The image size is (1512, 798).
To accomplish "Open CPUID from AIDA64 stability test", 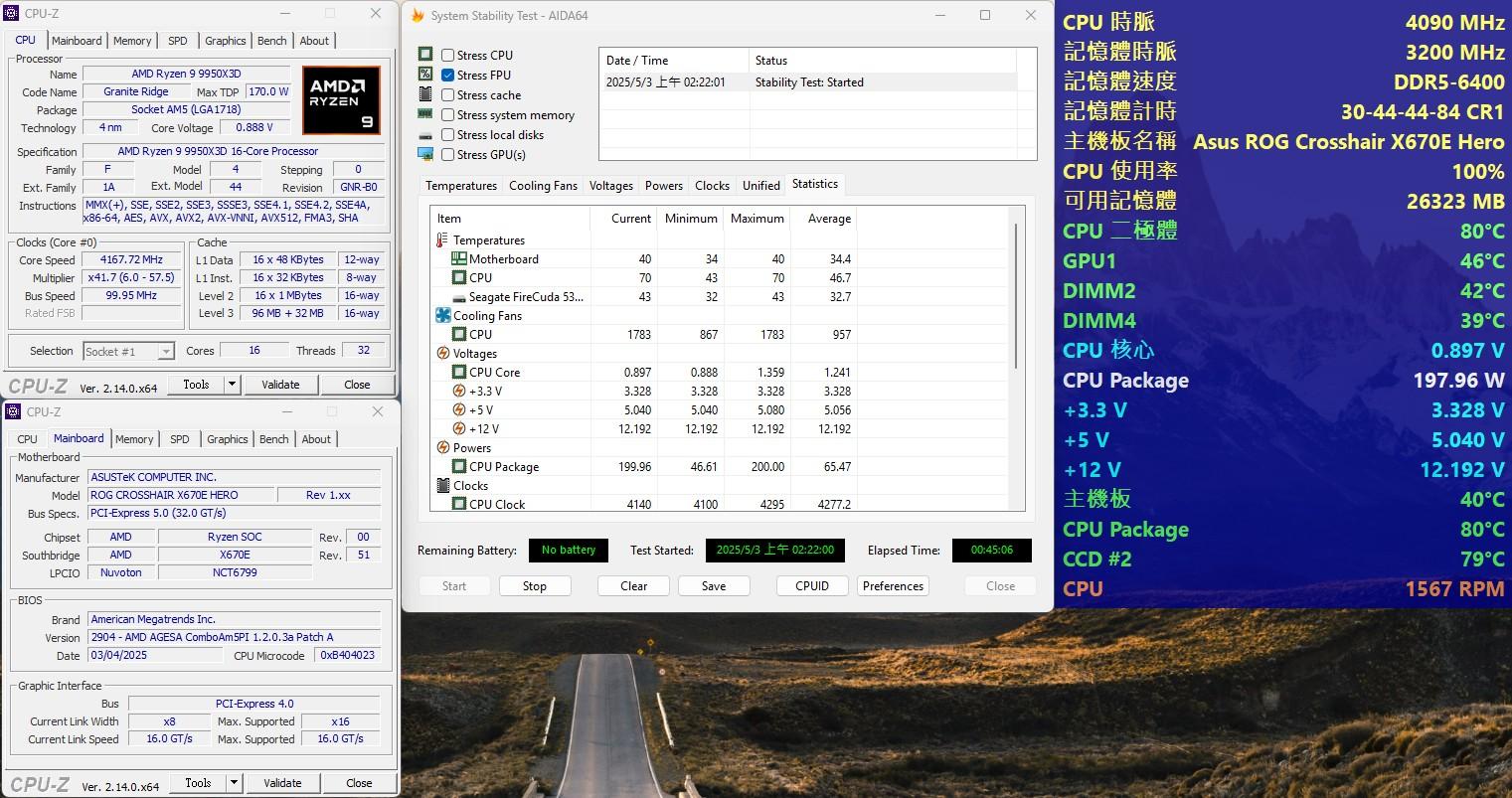I will (812, 586).
